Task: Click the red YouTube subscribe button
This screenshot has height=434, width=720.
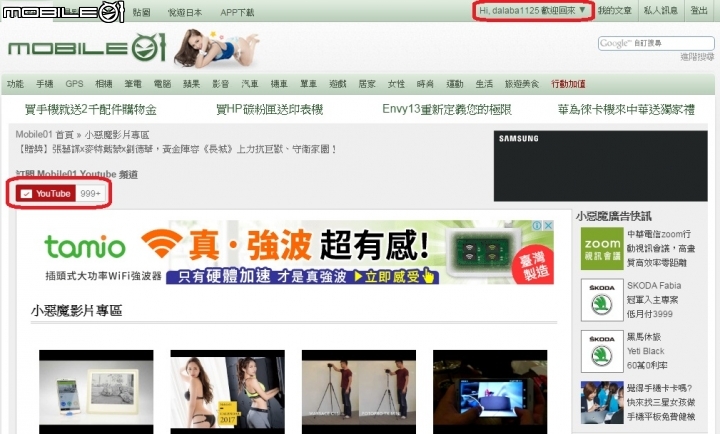Action: [45, 193]
